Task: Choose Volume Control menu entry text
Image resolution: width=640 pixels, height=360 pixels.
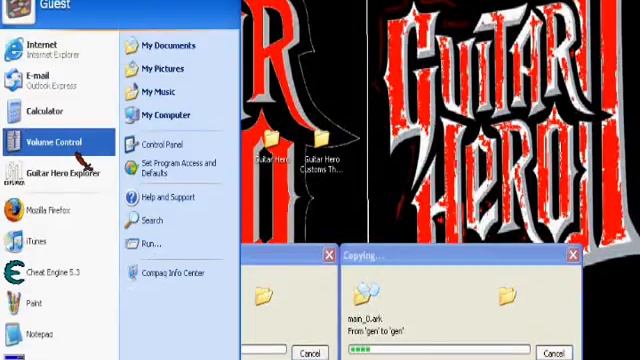Action: (x=54, y=142)
